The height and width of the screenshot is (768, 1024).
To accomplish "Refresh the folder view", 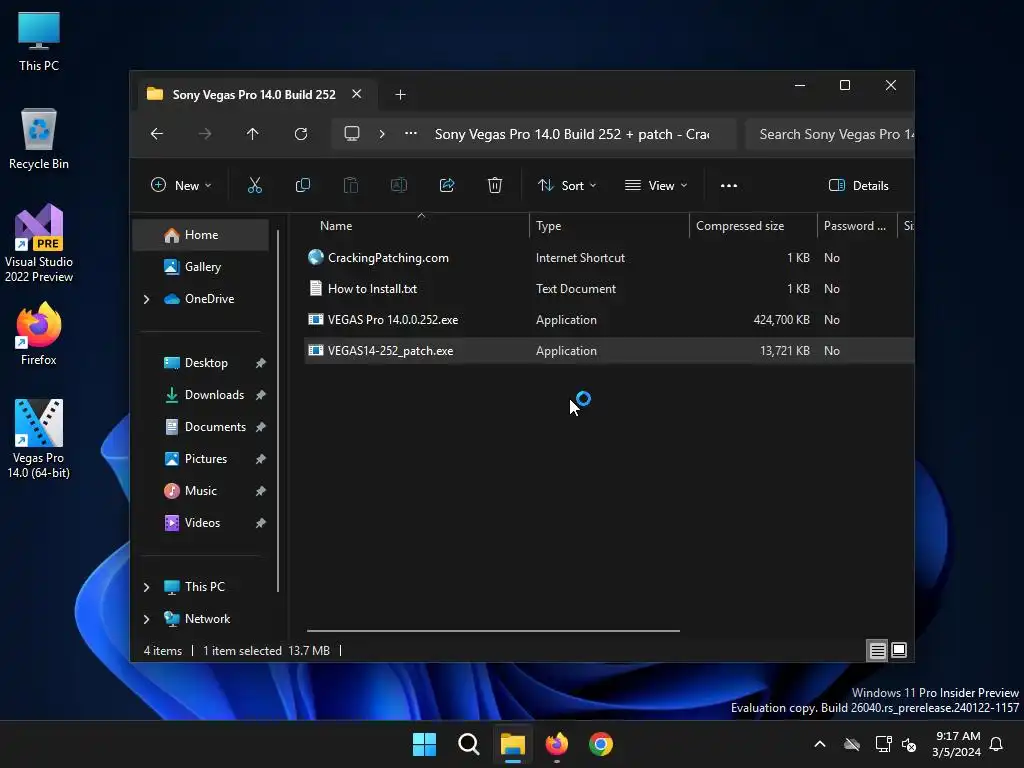I will (301, 134).
